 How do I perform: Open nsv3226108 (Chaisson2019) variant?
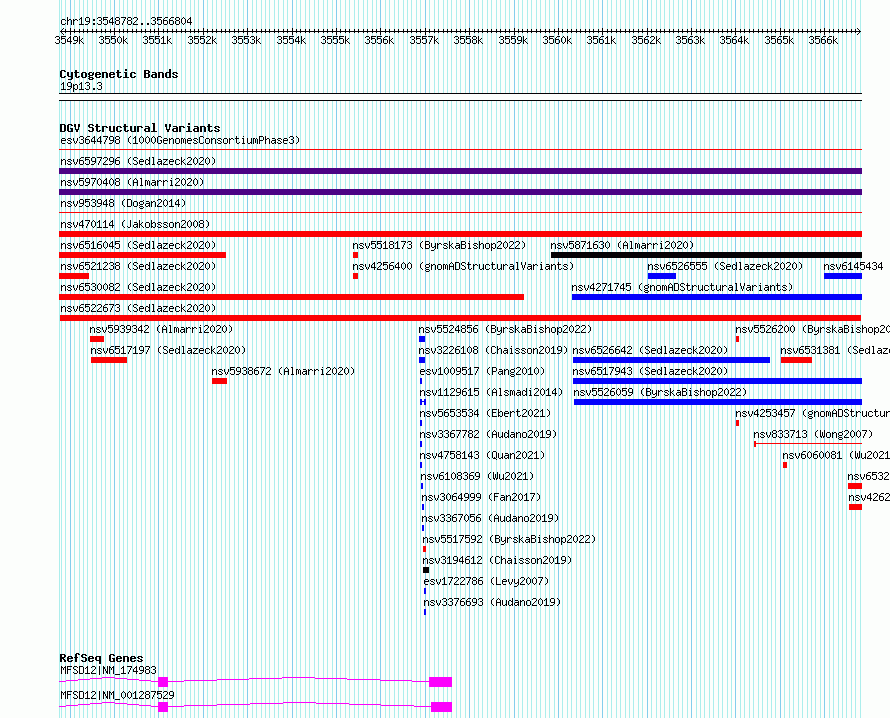[x=493, y=350]
